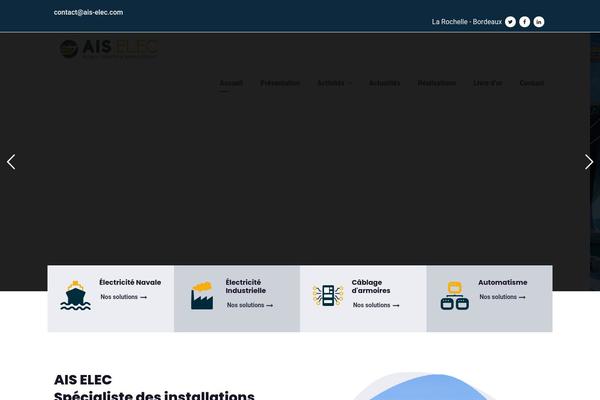The height and width of the screenshot is (400, 600).
Task: Go to next slide arrow
Action: [x=589, y=162]
